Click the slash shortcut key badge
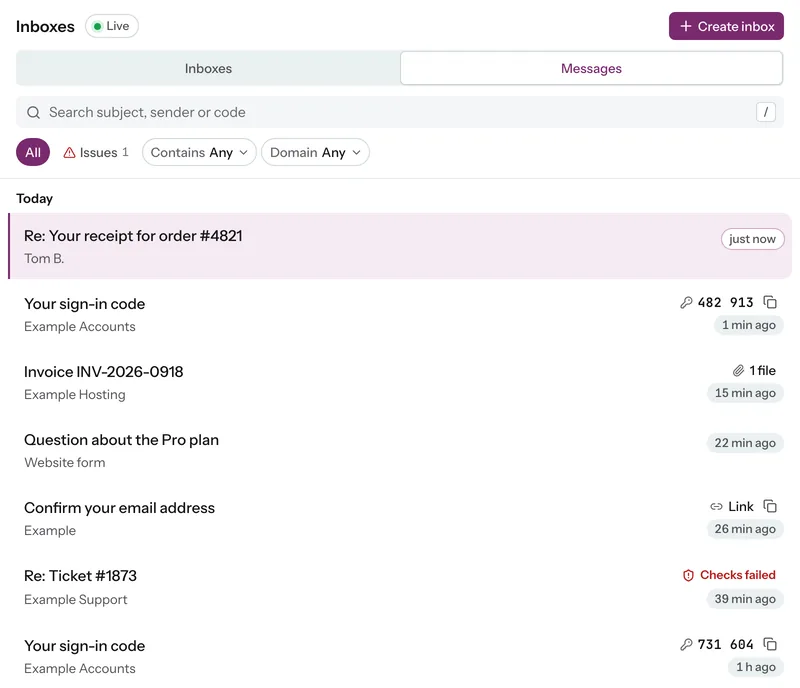The width and height of the screenshot is (800, 688). point(766,112)
